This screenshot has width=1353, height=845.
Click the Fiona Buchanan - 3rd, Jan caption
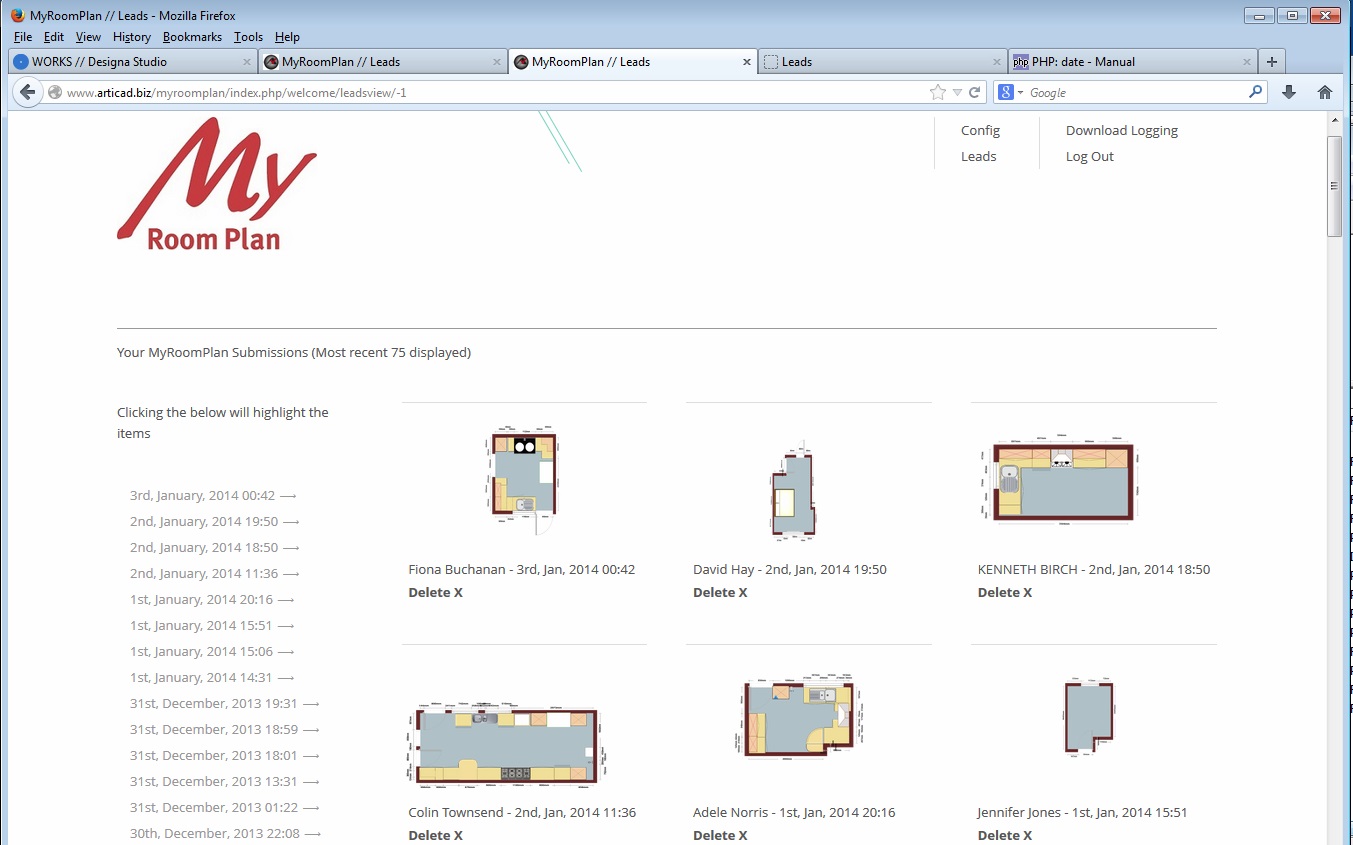[x=522, y=569]
